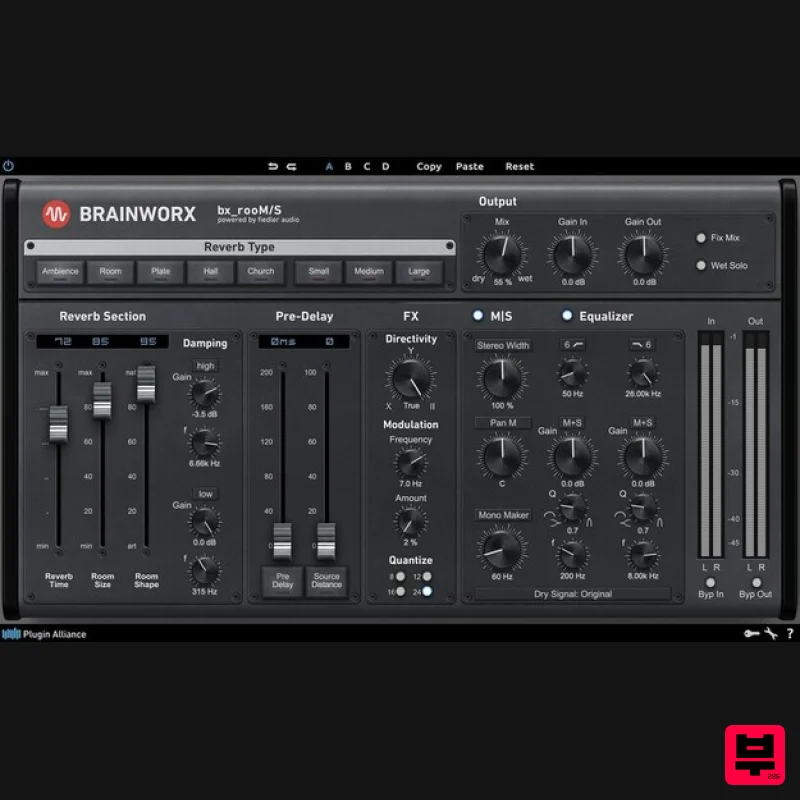Switch to preset slot B

point(347,167)
